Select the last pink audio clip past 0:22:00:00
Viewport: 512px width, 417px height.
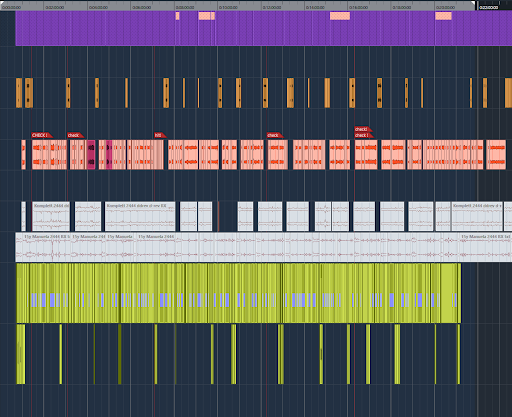point(496,155)
